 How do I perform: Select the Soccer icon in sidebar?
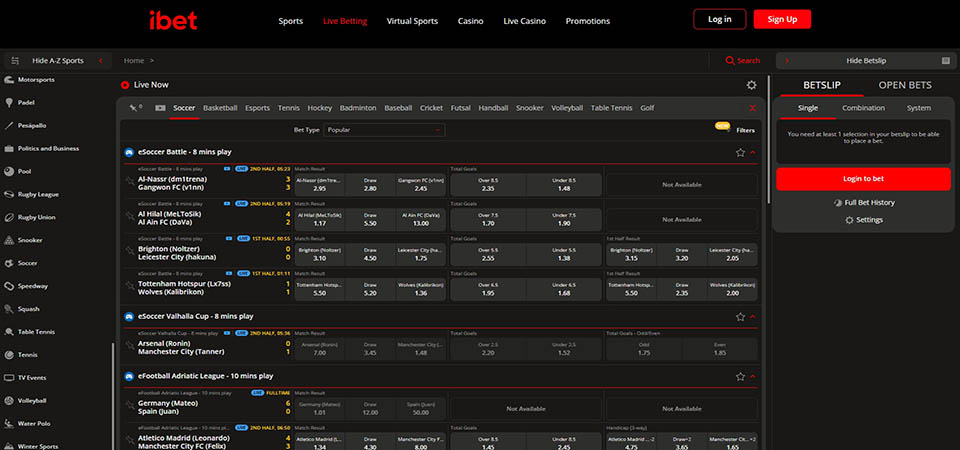coord(9,263)
